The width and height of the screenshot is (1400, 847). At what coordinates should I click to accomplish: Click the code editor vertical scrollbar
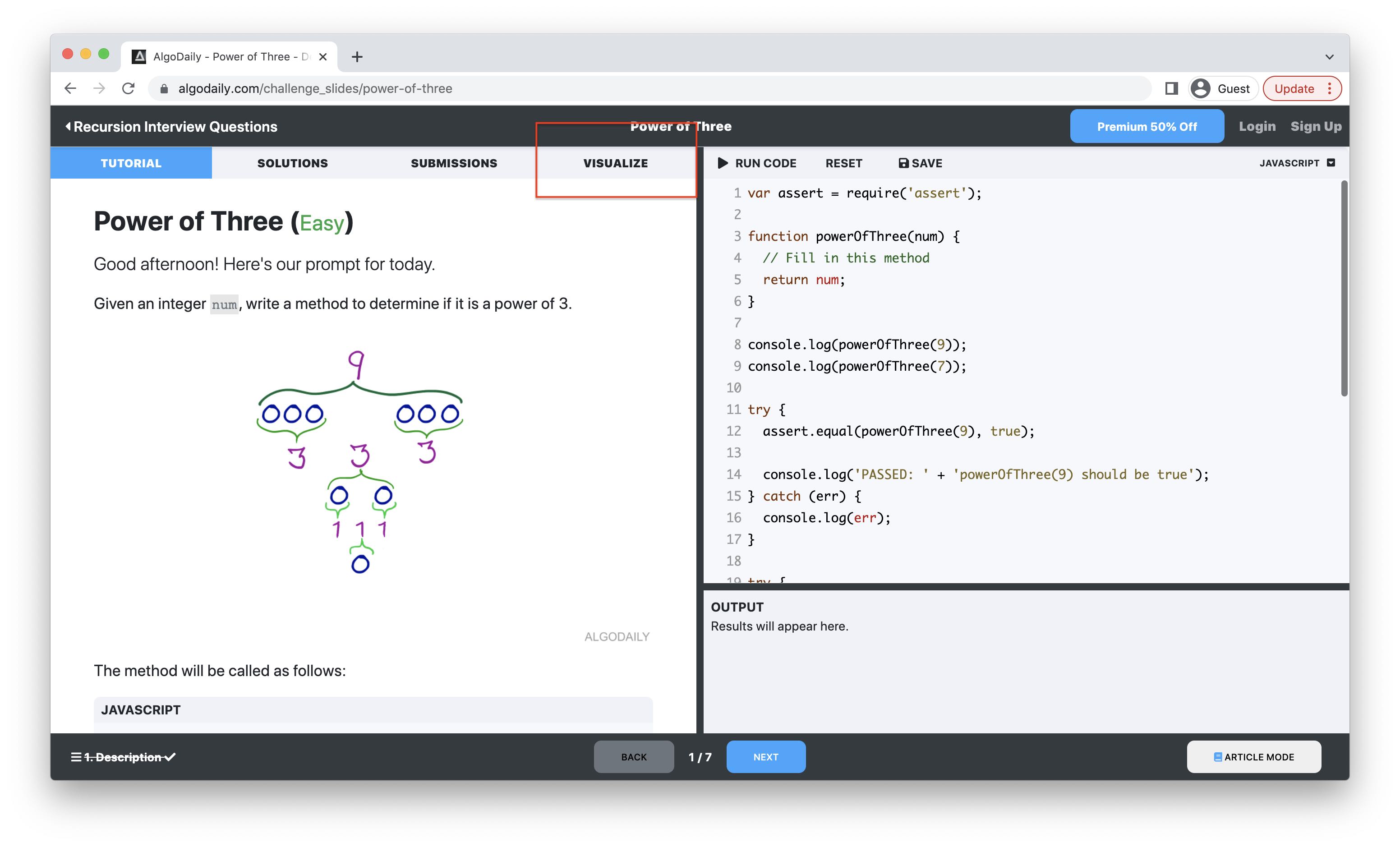[x=1344, y=290]
